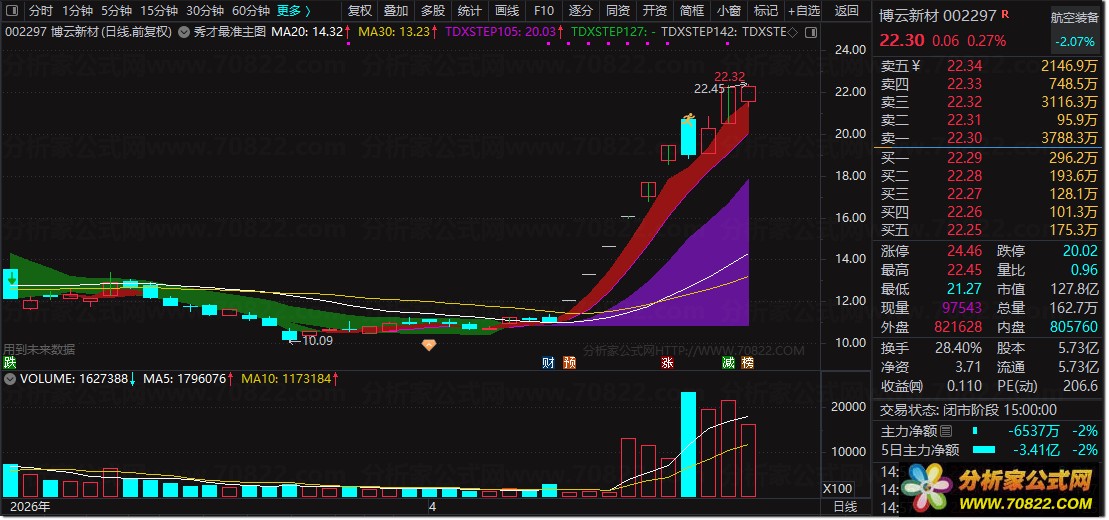Select the 1分钟 period tab
Screen dimensions: 1109x520
[x=77, y=11]
